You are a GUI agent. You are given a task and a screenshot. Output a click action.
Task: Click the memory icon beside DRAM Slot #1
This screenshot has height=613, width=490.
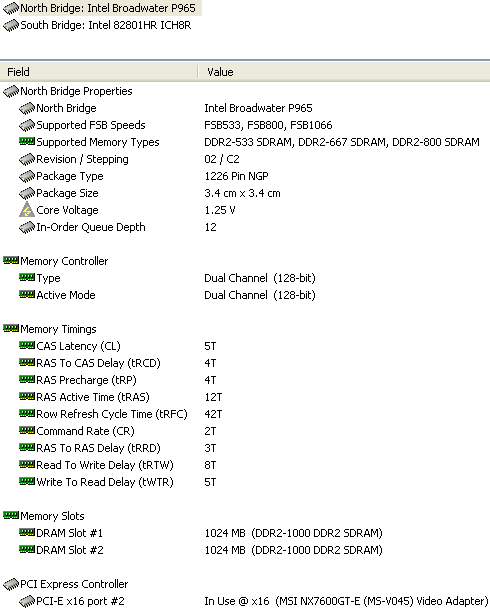[27, 532]
